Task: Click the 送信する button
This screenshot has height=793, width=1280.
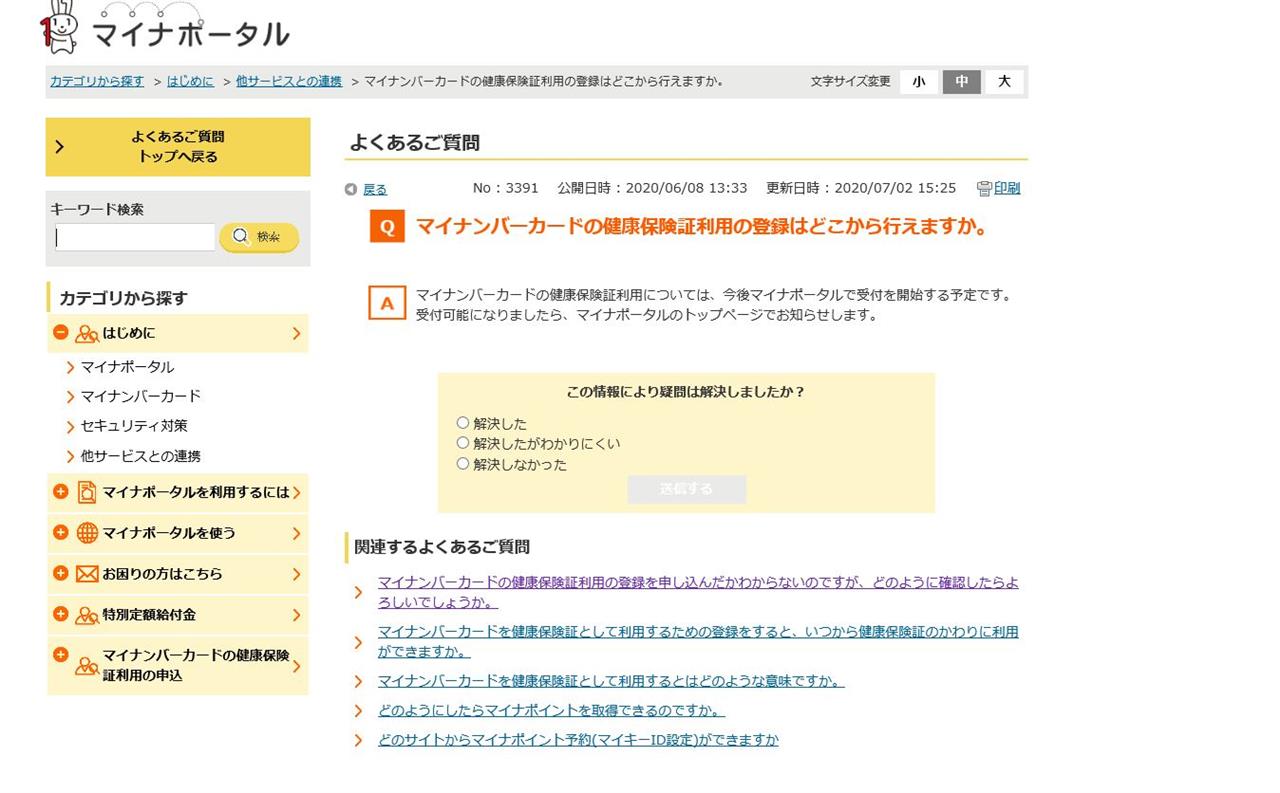Action: pyautogui.click(x=687, y=489)
